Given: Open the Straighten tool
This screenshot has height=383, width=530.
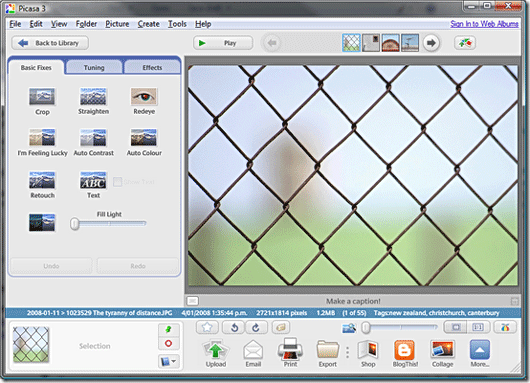Looking at the screenshot, I should click(93, 101).
